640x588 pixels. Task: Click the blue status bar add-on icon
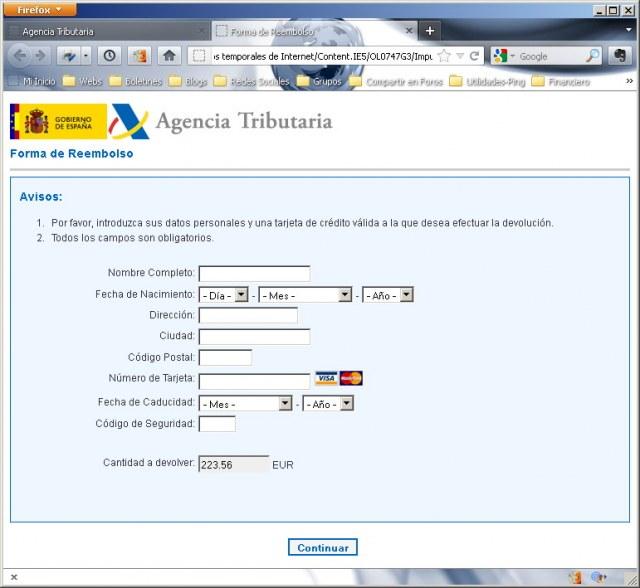599,577
